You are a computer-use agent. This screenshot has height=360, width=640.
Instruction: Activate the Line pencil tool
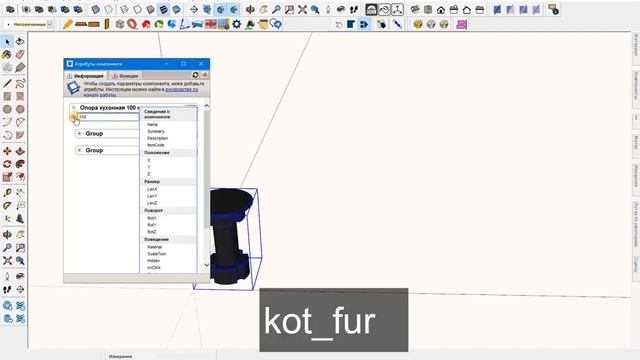coord(7,84)
